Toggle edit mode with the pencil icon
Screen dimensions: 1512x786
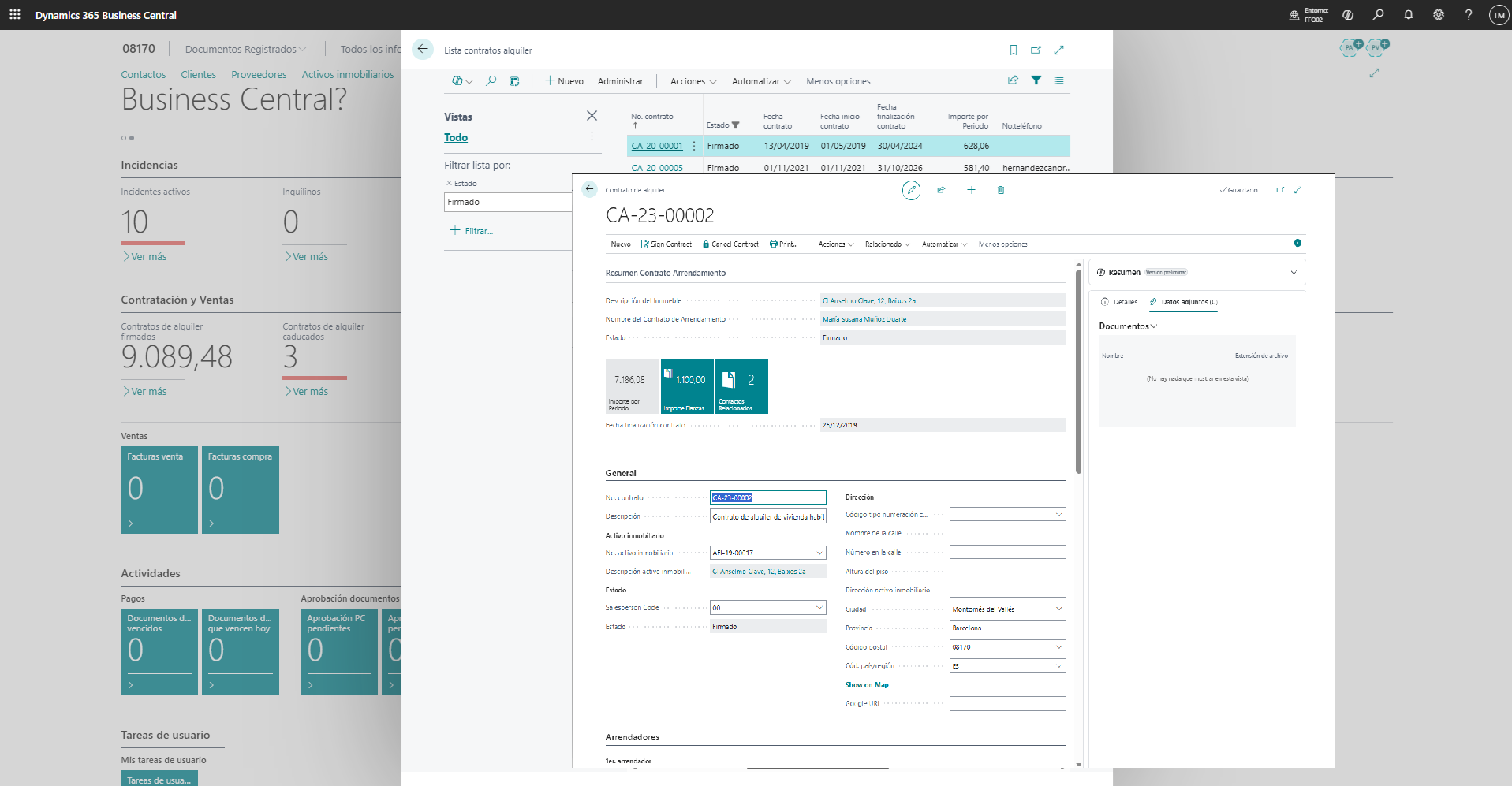[x=911, y=190]
